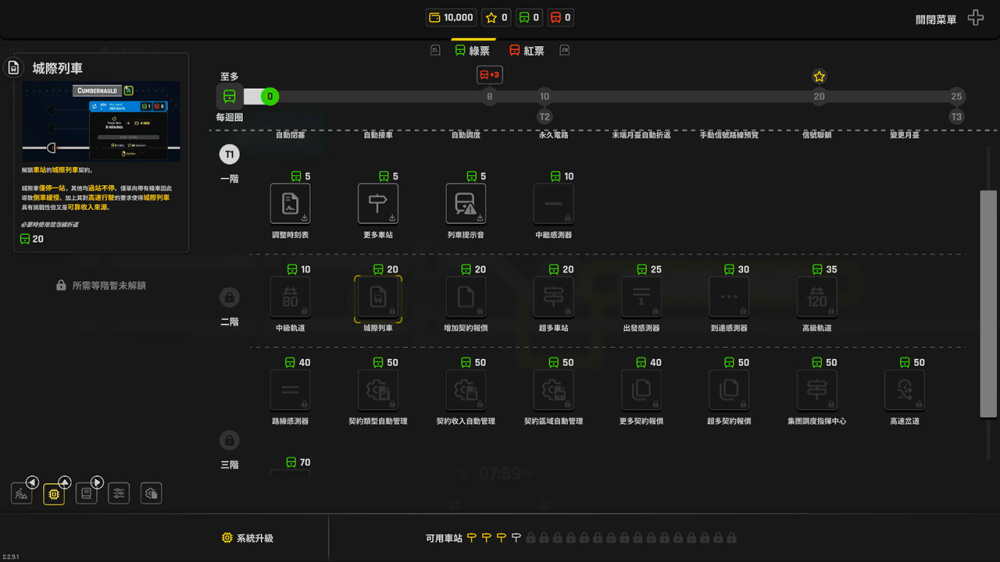Click the ZR next tab shoulder button

click(x=564, y=50)
